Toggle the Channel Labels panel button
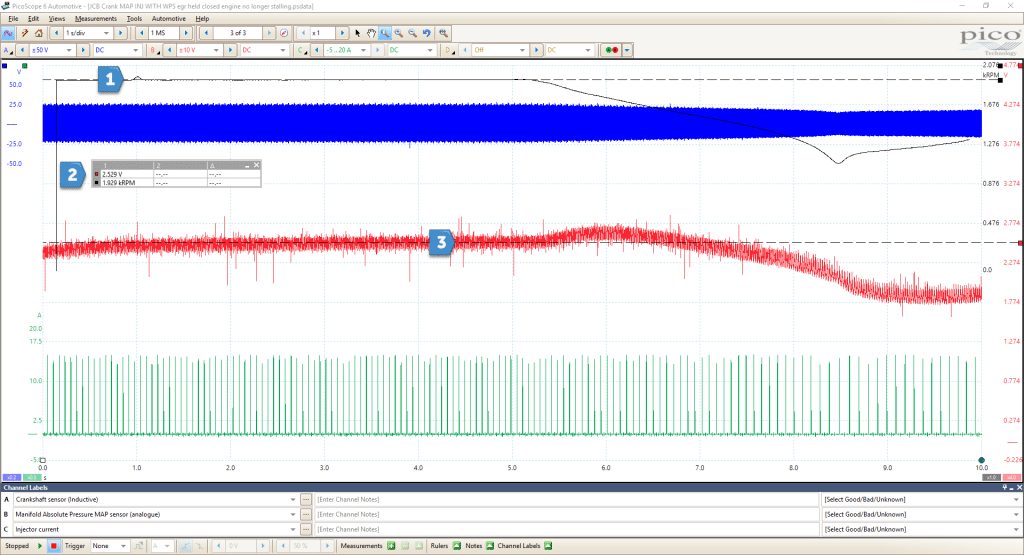The height and width of the screenshot is (555, 1024). pyautogui.click(x=548, y=546)
